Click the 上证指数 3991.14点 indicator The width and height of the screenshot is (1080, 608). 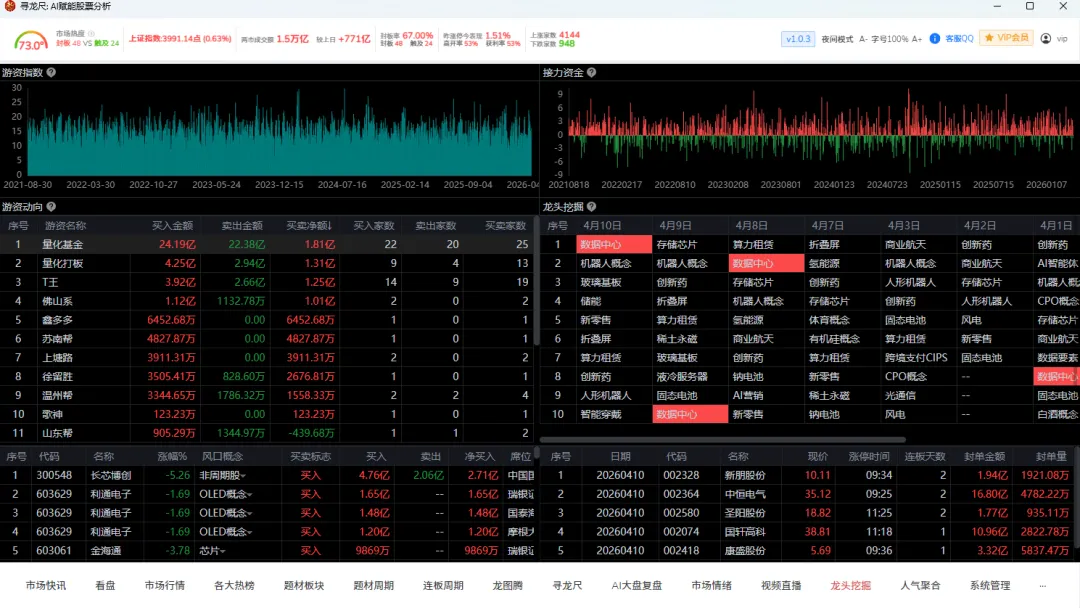[180, 39]
